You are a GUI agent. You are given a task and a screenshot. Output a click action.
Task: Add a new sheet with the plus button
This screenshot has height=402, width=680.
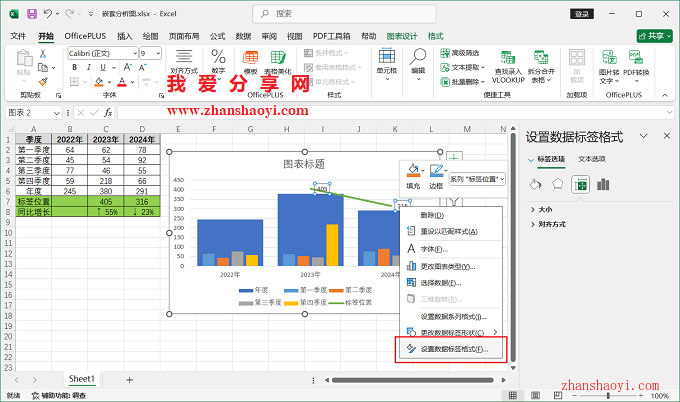pyautogui.click(x=129, y=380)
